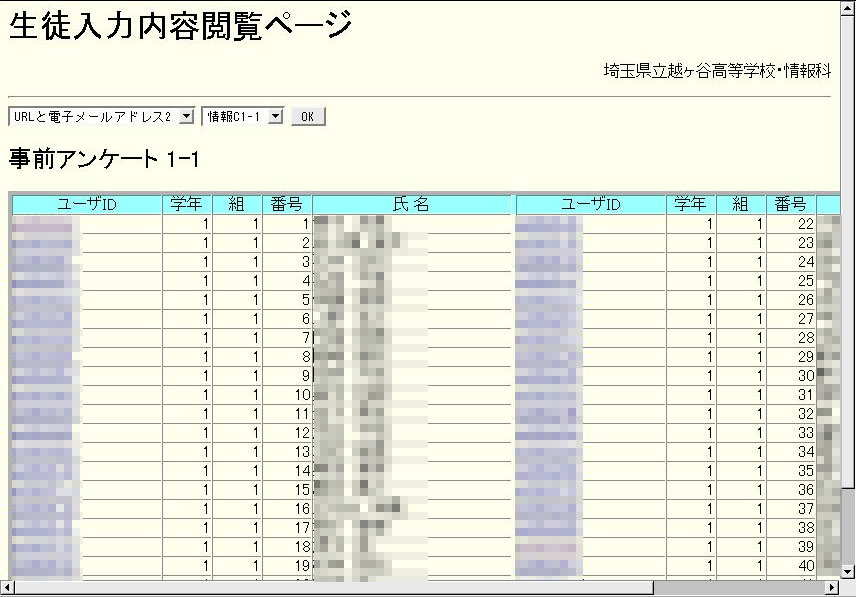Select the leftmost 組 column header
The image size is (856, 597).
point(237,204)
